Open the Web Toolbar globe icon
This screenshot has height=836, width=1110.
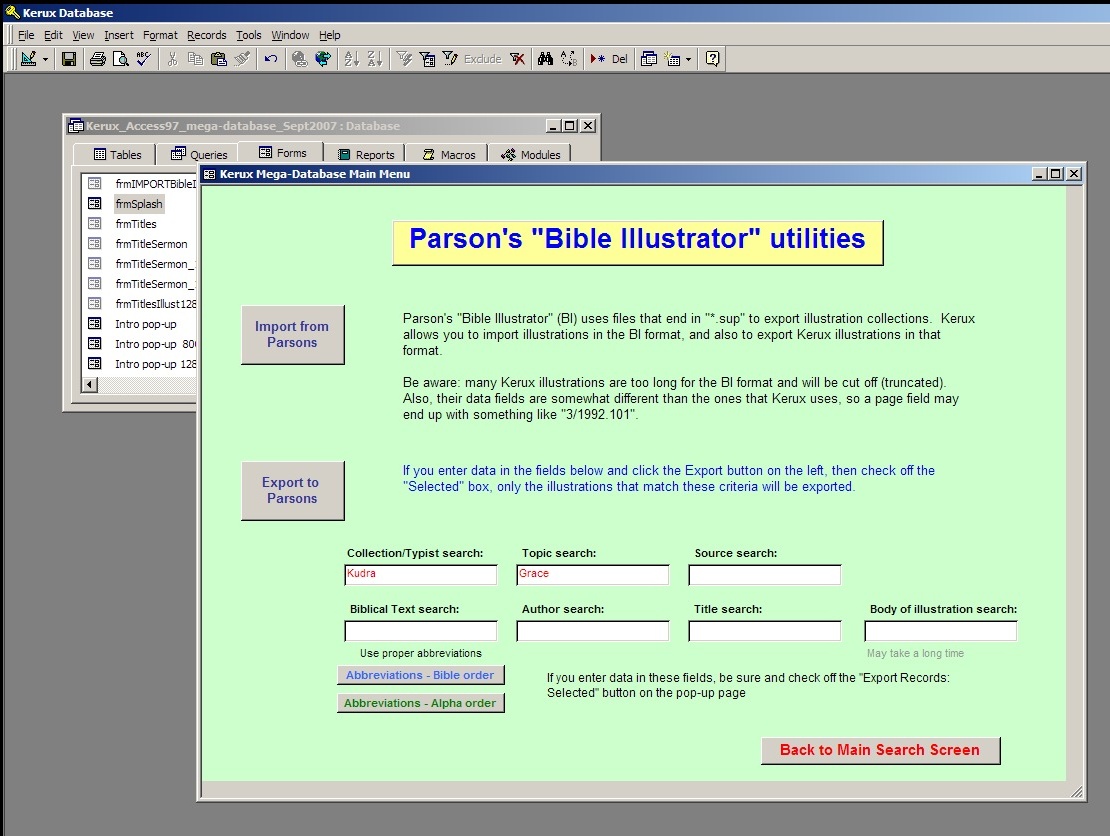323,59
